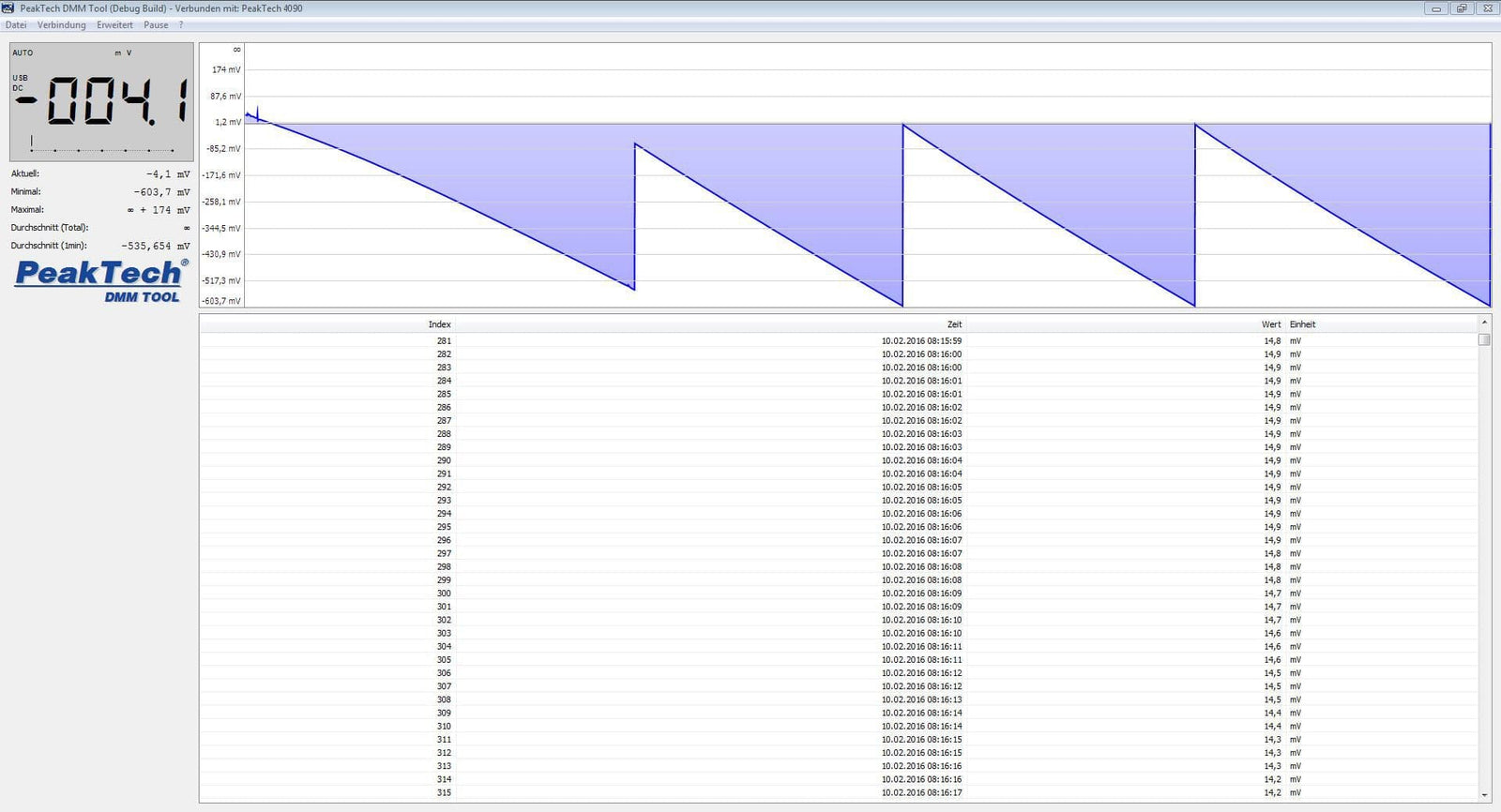Viewport: 1501px width, 812px height.
Task: Close the PeakTech DMM Tool window
Action: coord(1487,8)
